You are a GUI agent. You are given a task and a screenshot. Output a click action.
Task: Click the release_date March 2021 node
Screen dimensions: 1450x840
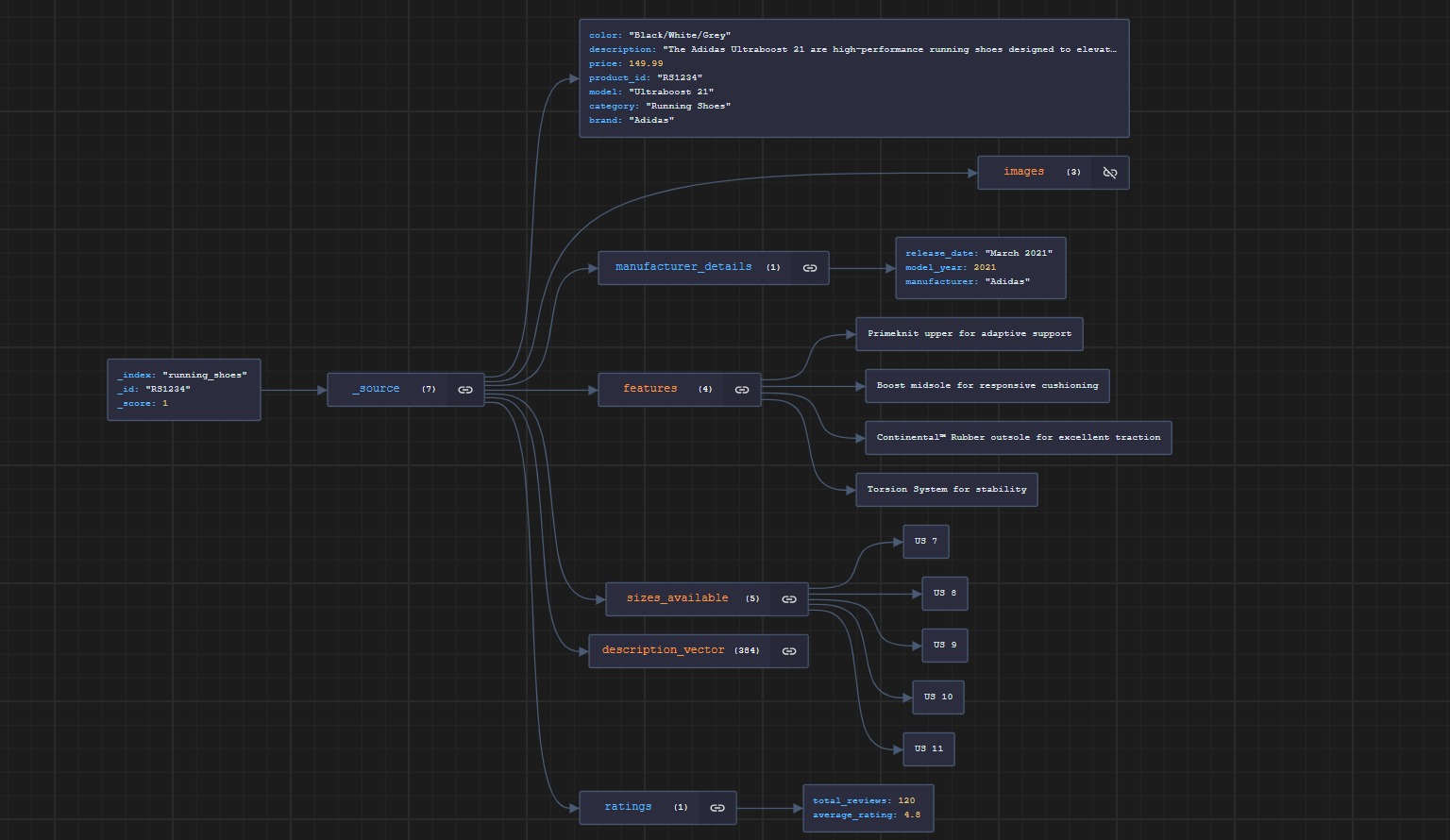pyautogui.click(x=981, y=268)
